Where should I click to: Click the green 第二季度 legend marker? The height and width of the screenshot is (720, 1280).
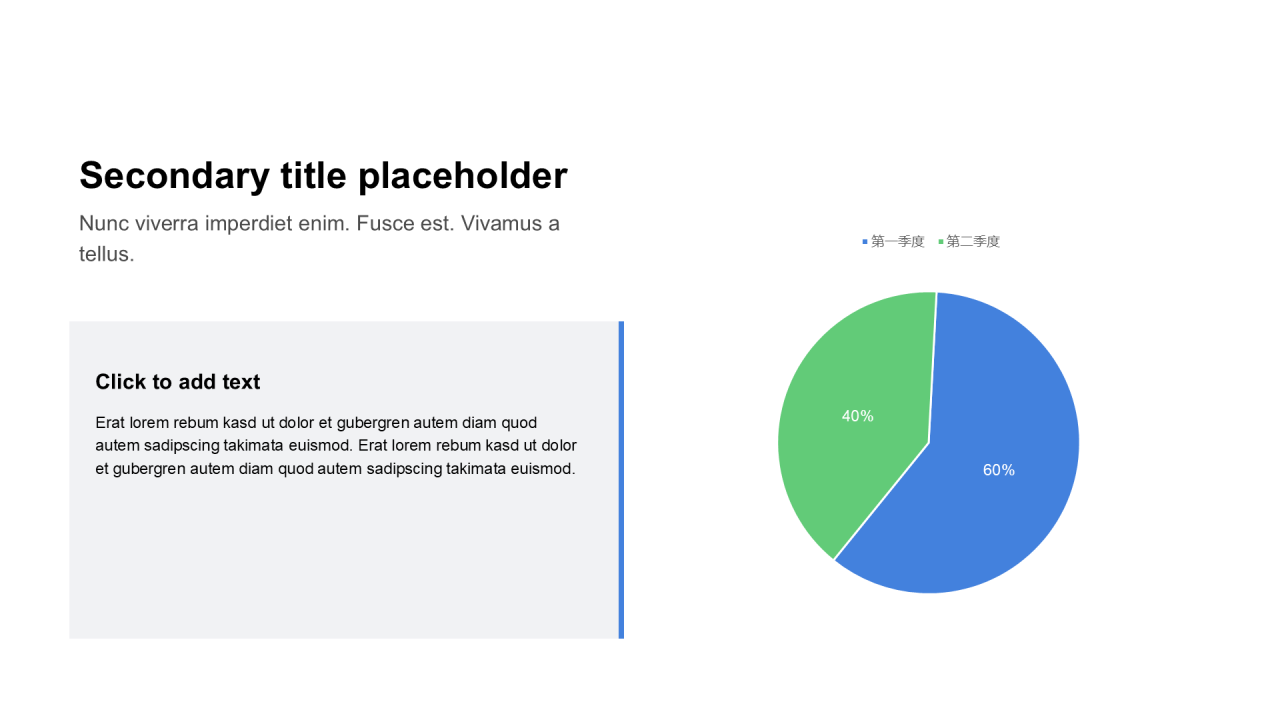pyautogui.click(x=941, y=242)
